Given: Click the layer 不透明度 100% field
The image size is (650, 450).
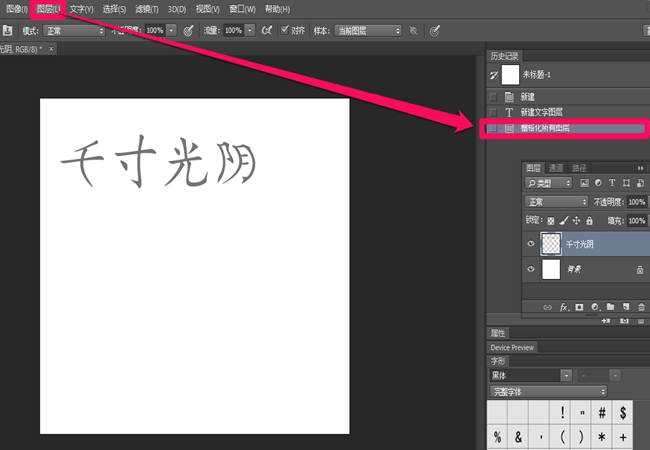Looking at the screenshot, I should pos(636,202).
